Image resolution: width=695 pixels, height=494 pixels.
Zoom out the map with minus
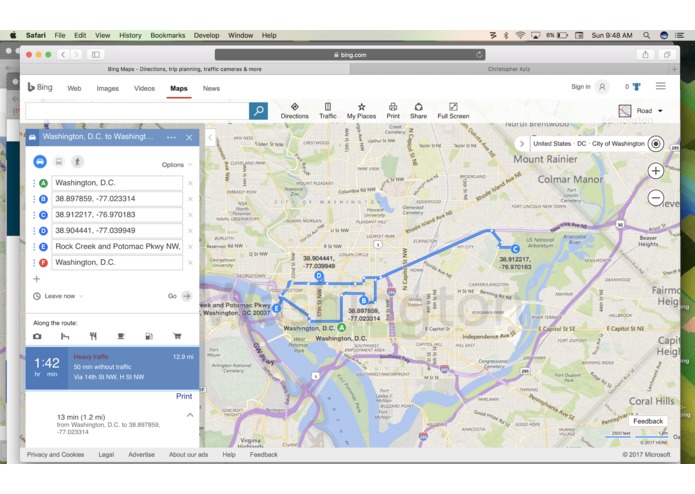point(656,198)
